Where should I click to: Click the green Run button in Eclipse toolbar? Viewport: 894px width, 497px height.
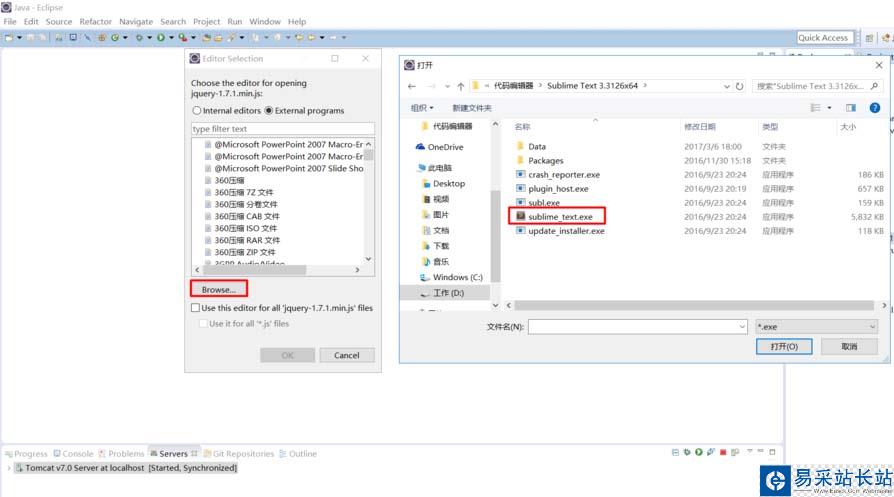click(x=161, y=38)
